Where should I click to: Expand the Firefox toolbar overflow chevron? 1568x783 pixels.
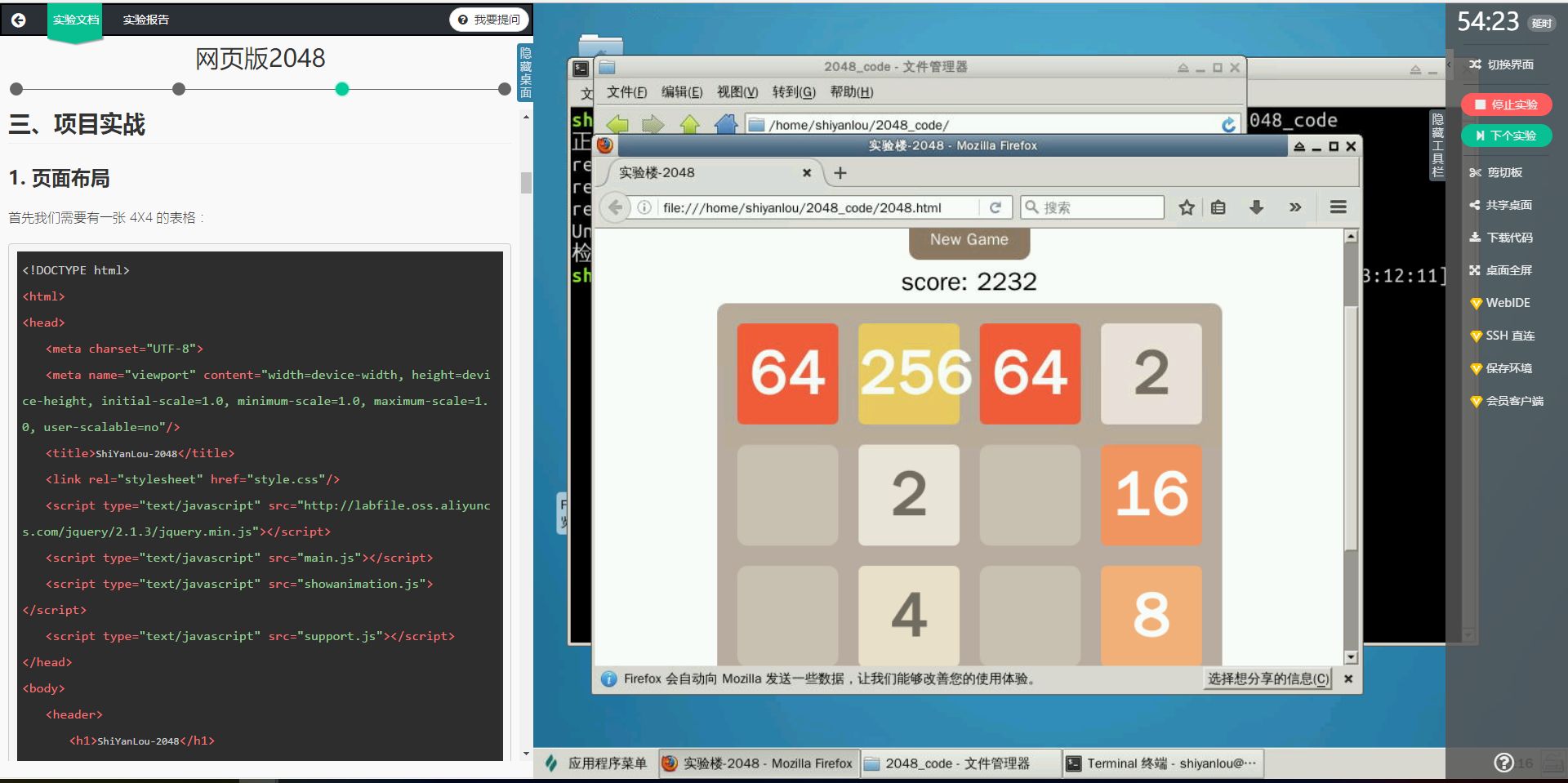pos(1295,207)
